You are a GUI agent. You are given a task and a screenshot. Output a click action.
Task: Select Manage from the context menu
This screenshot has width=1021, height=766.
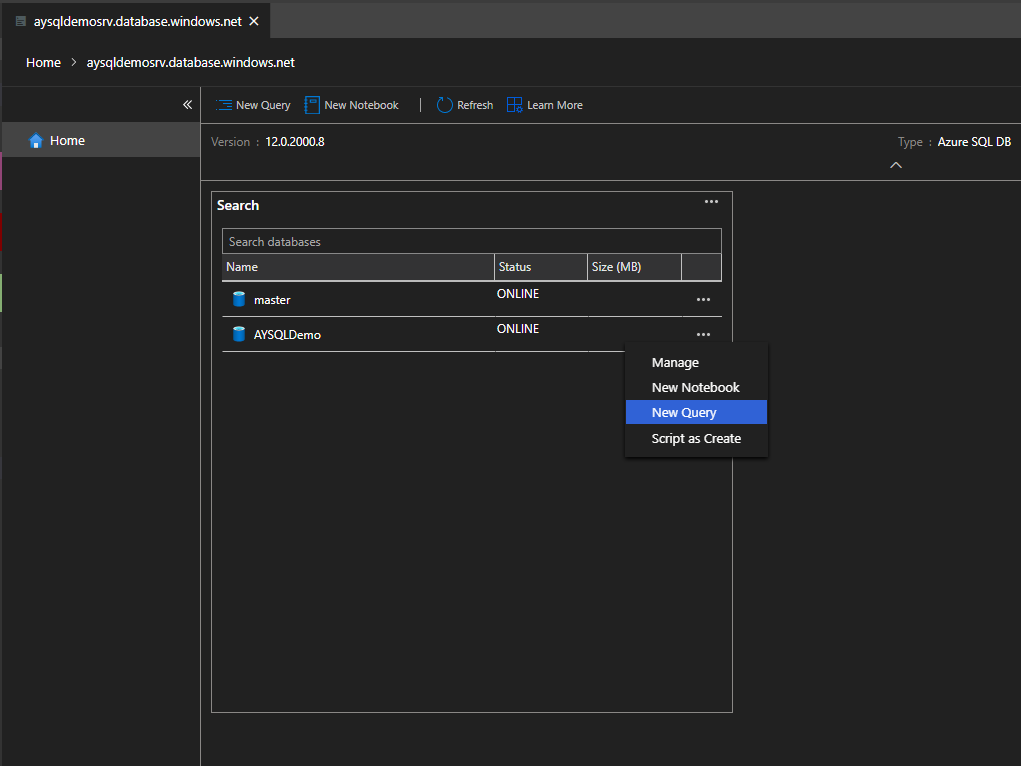coord(675,363)
